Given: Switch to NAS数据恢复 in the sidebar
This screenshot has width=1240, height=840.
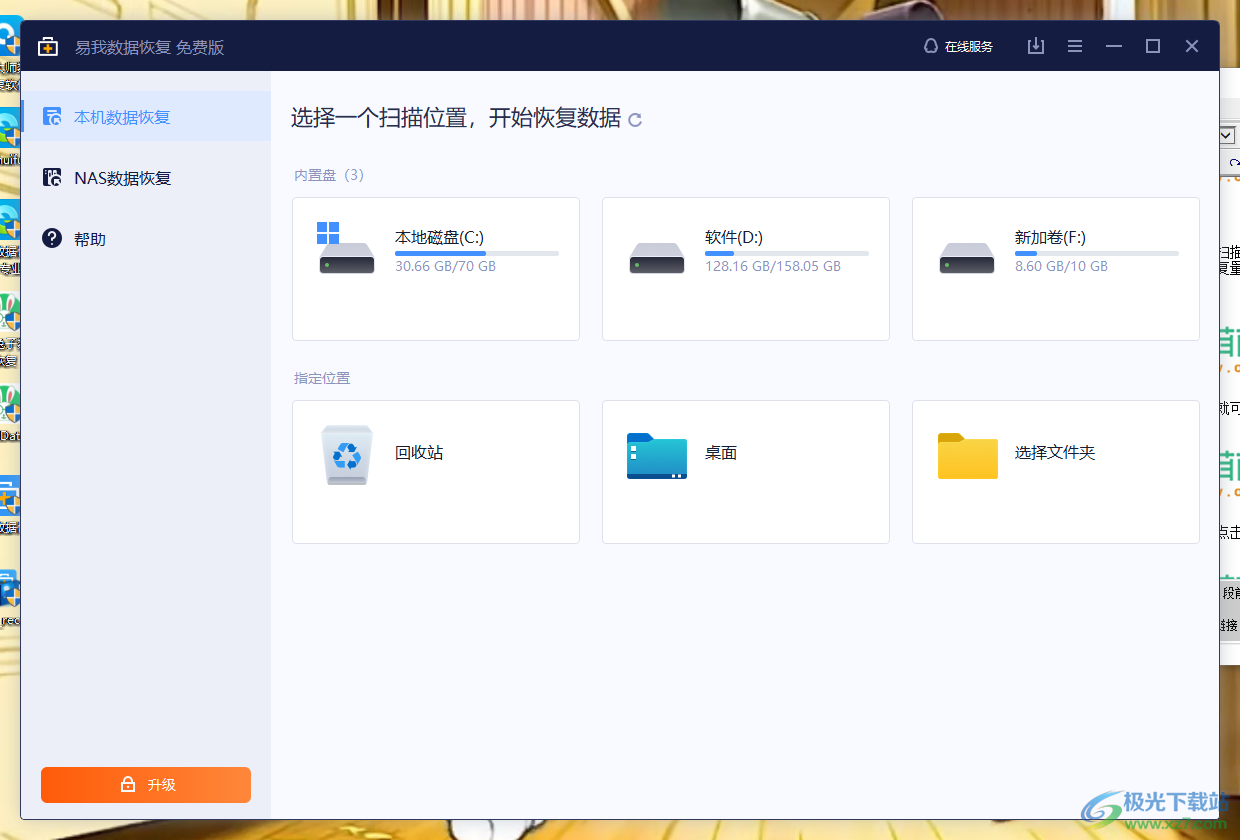Looking at the screenshot, I should pyautogui.click(x=146, y=178).
